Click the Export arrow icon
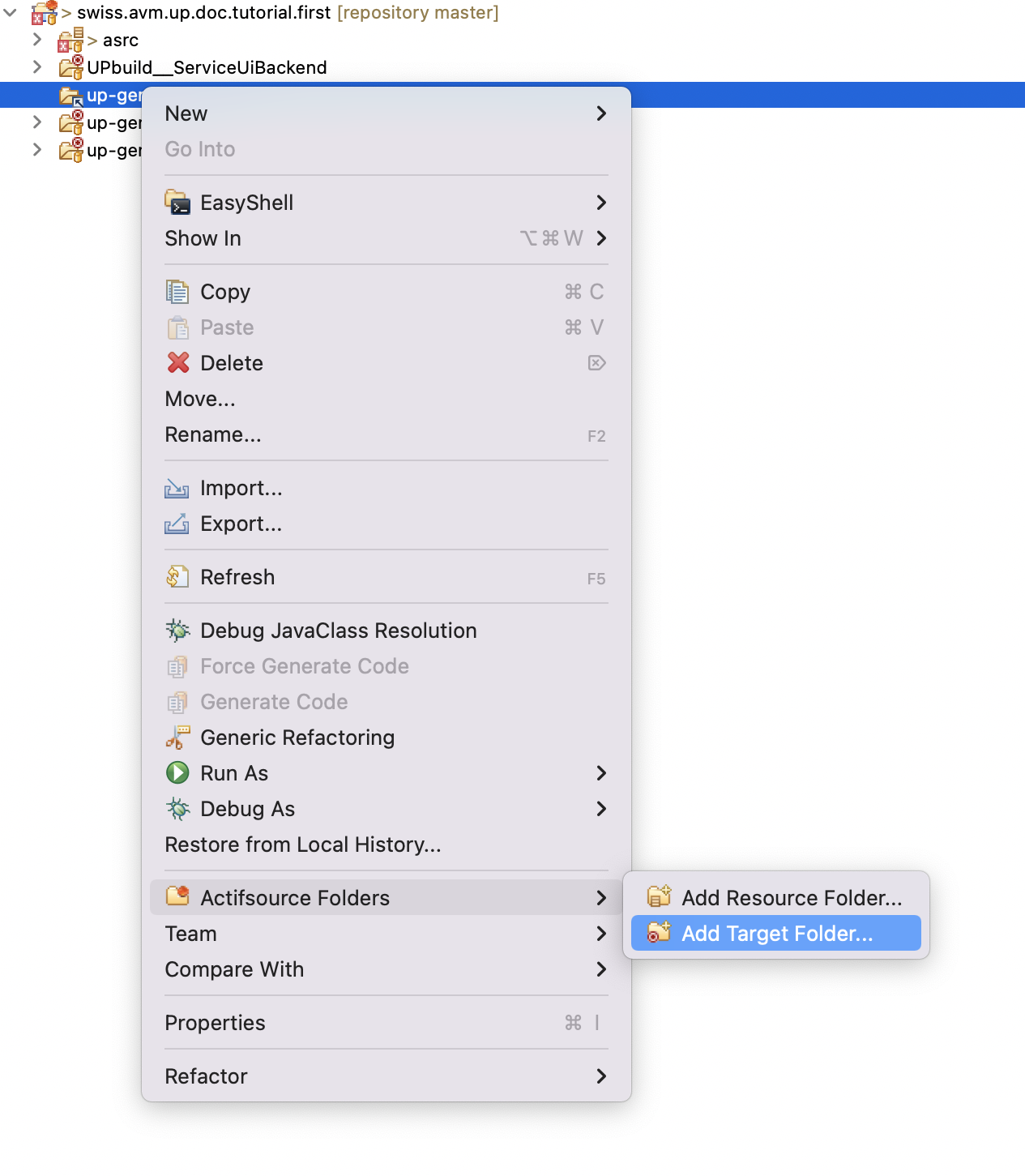1025x1176 pixels. click(x=177, y=524)
